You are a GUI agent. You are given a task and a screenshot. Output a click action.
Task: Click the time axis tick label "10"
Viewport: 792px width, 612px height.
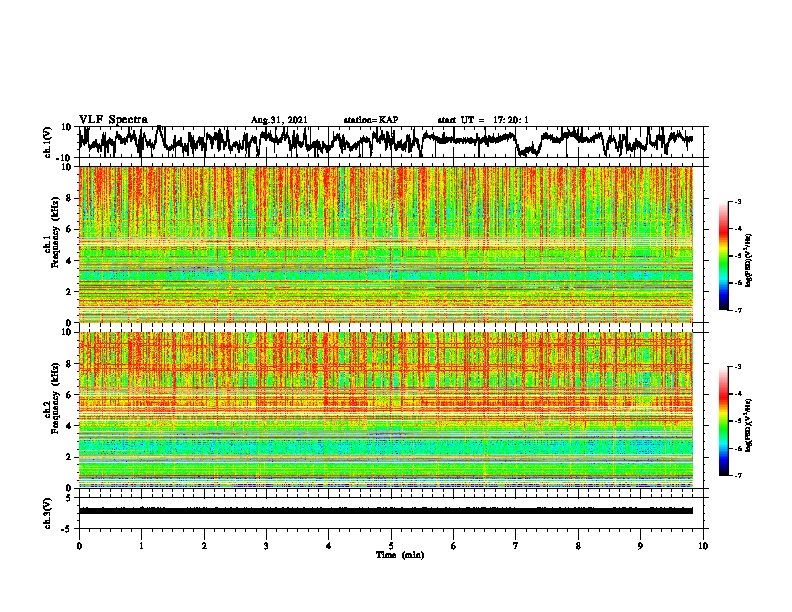pos(703,546)
